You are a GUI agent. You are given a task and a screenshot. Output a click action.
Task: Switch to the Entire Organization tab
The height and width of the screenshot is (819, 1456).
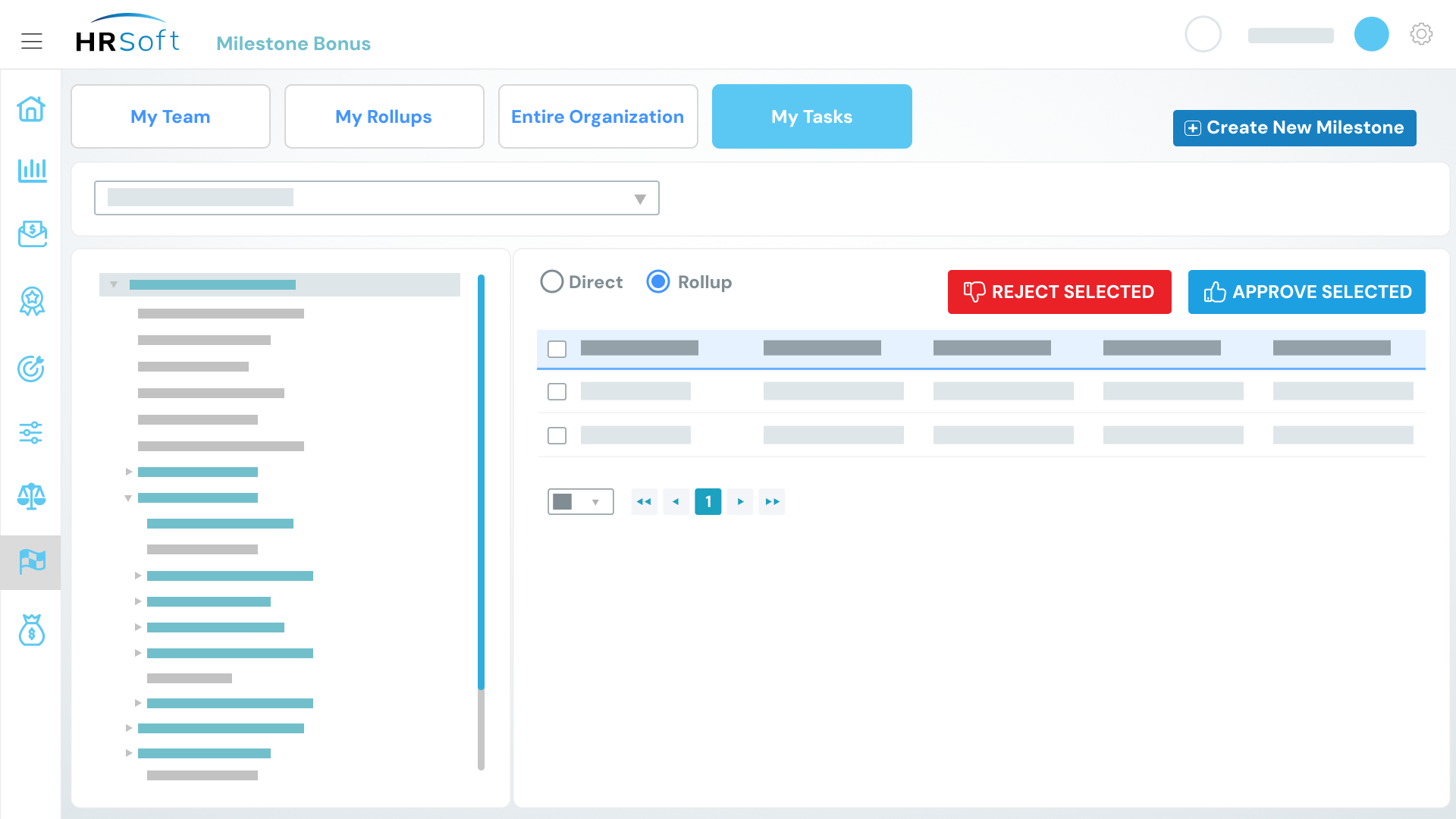(x=598, y=117)
